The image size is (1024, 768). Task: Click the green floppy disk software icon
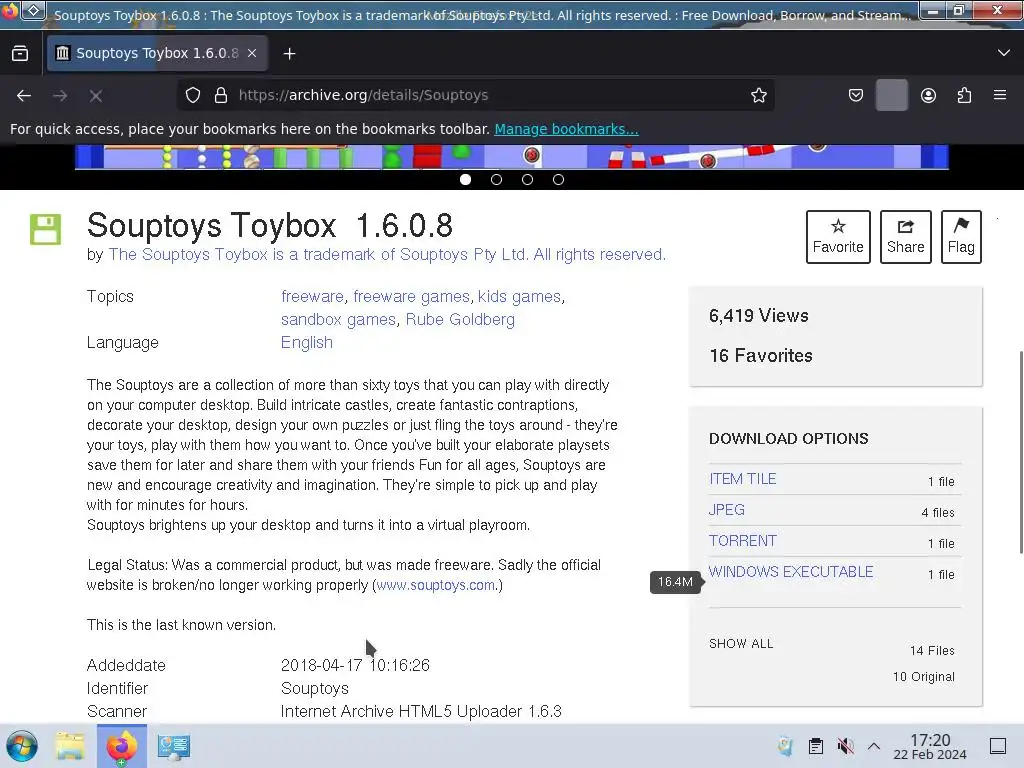(x=45, y=229)
